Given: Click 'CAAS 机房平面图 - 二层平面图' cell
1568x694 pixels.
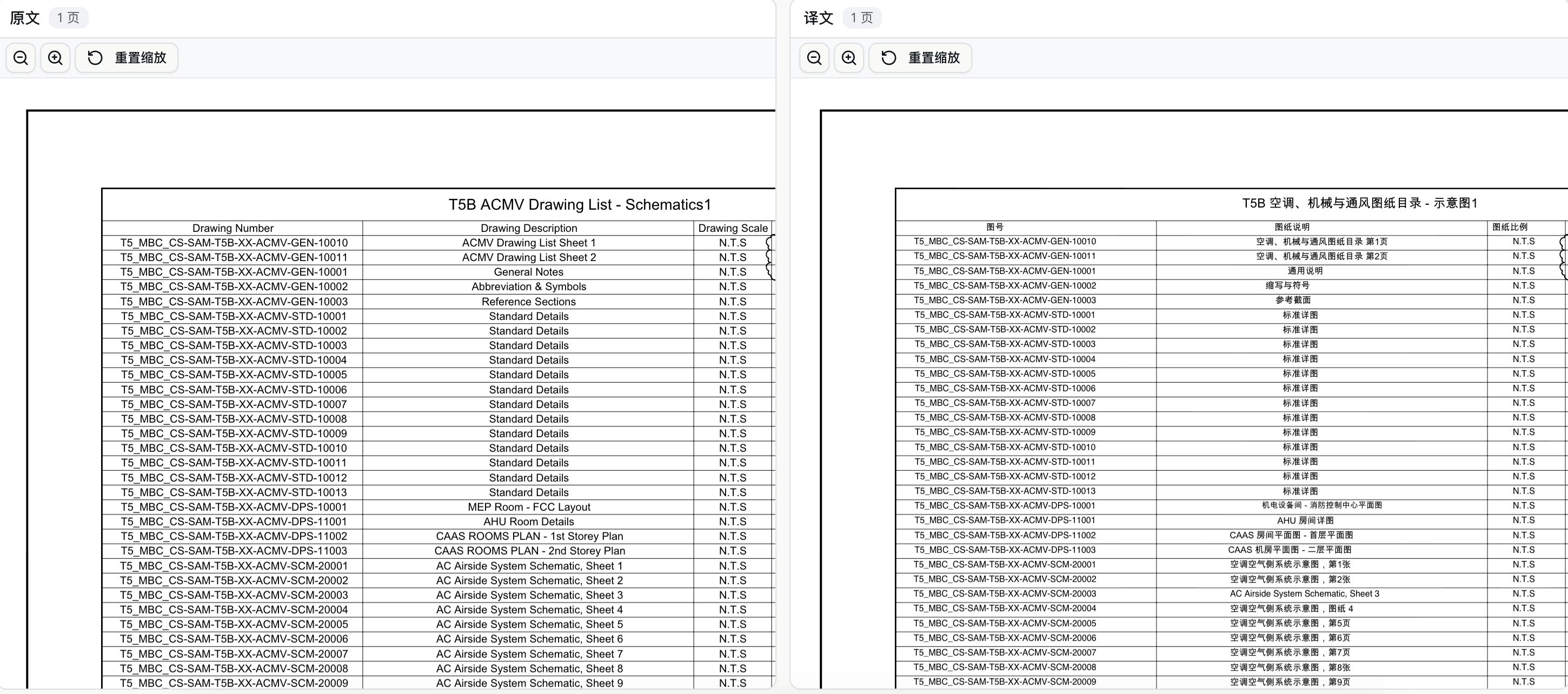Looking at the screenshot, I should 1290,550.
